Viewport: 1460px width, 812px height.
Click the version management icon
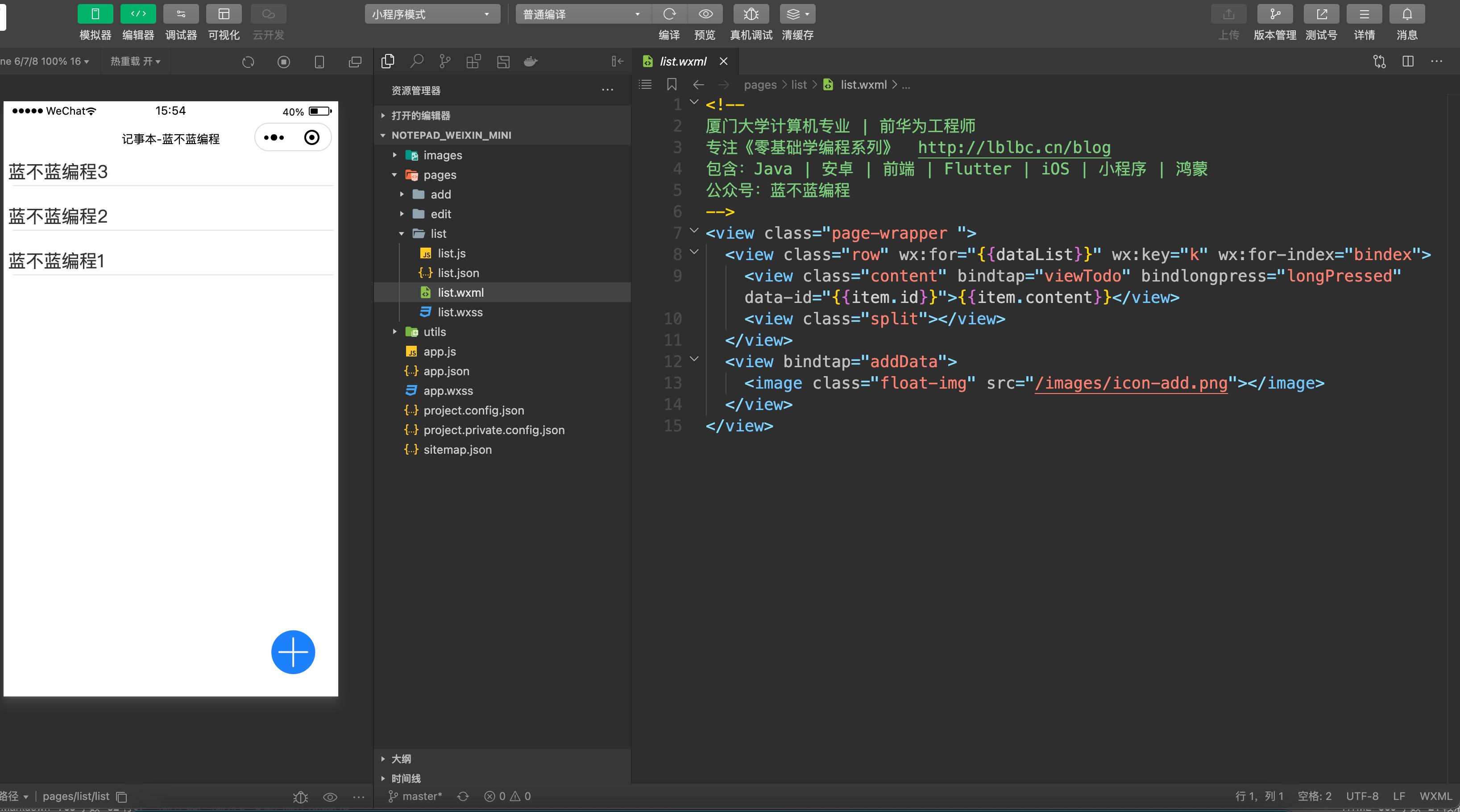[x=1275, y=14]
